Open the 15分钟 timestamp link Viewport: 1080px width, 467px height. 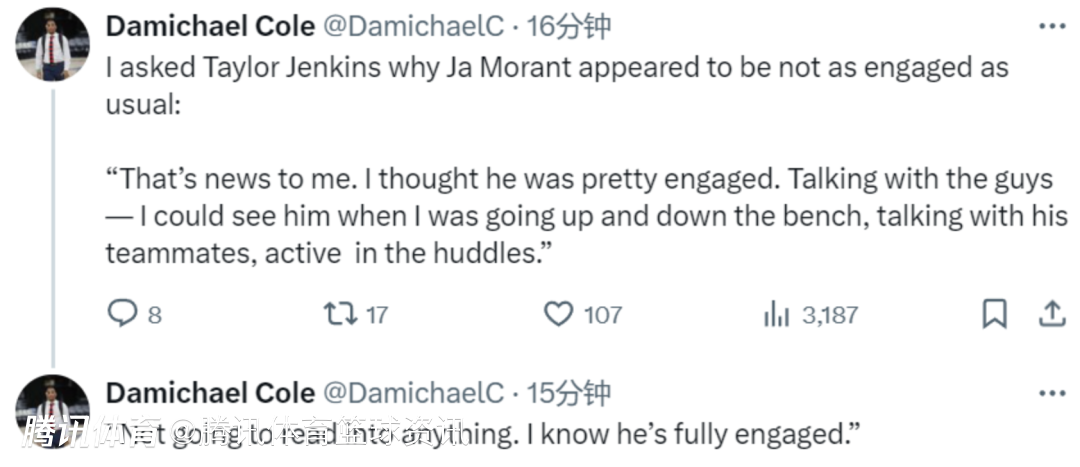pyautogui.click(x=568, y=392)
